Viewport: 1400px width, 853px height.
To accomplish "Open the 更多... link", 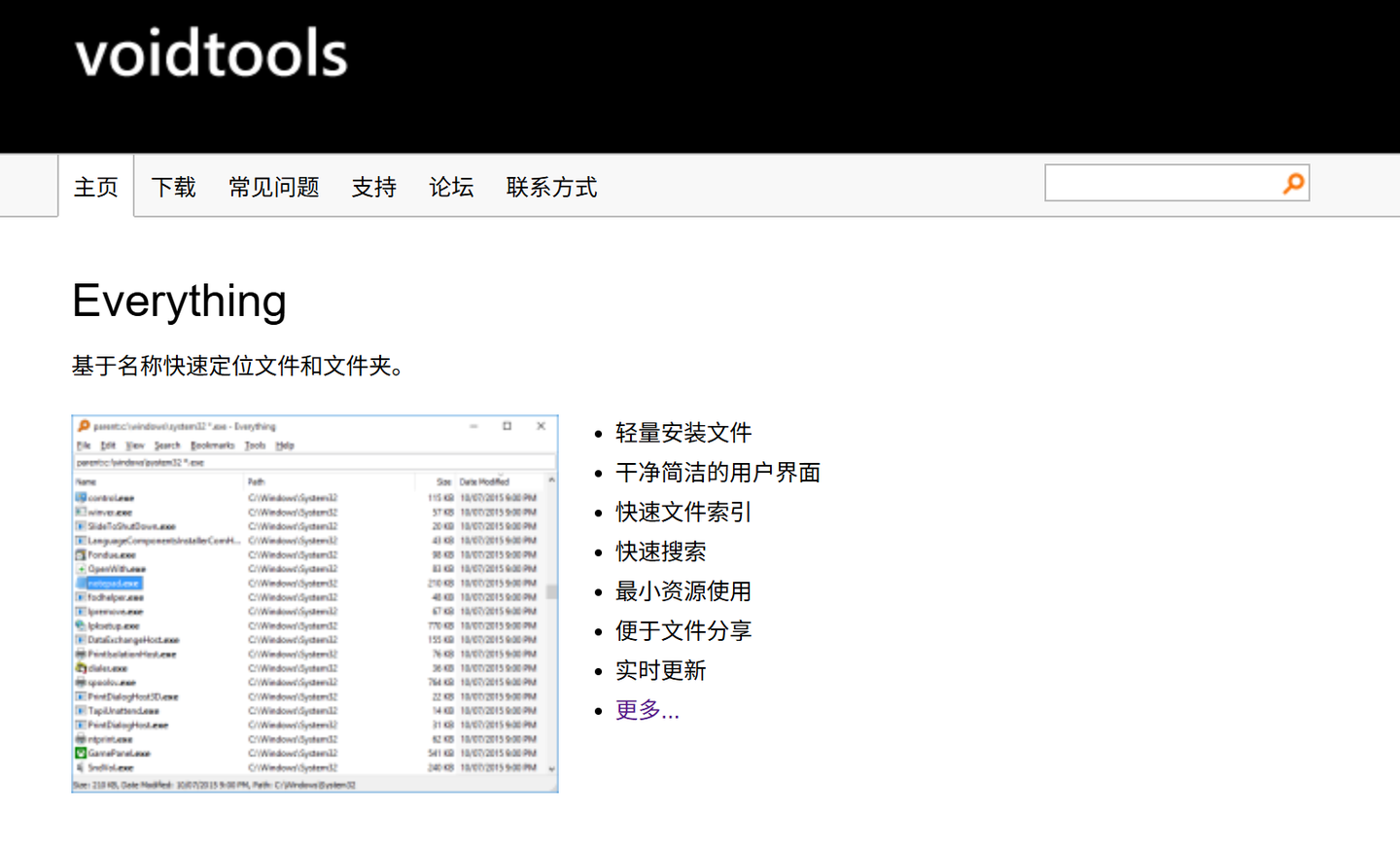I will coord(647,711).
